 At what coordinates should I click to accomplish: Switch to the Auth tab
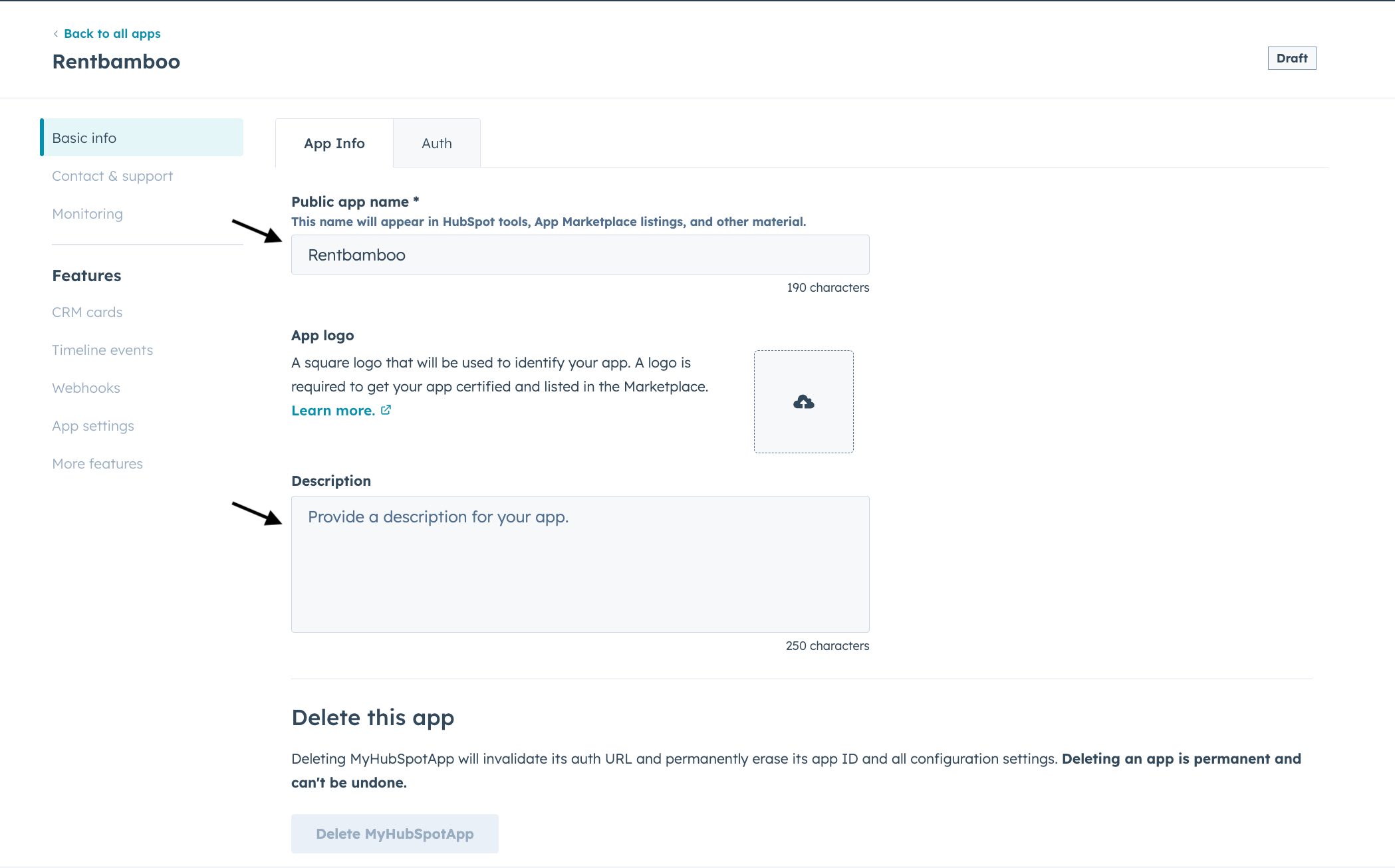437,143
